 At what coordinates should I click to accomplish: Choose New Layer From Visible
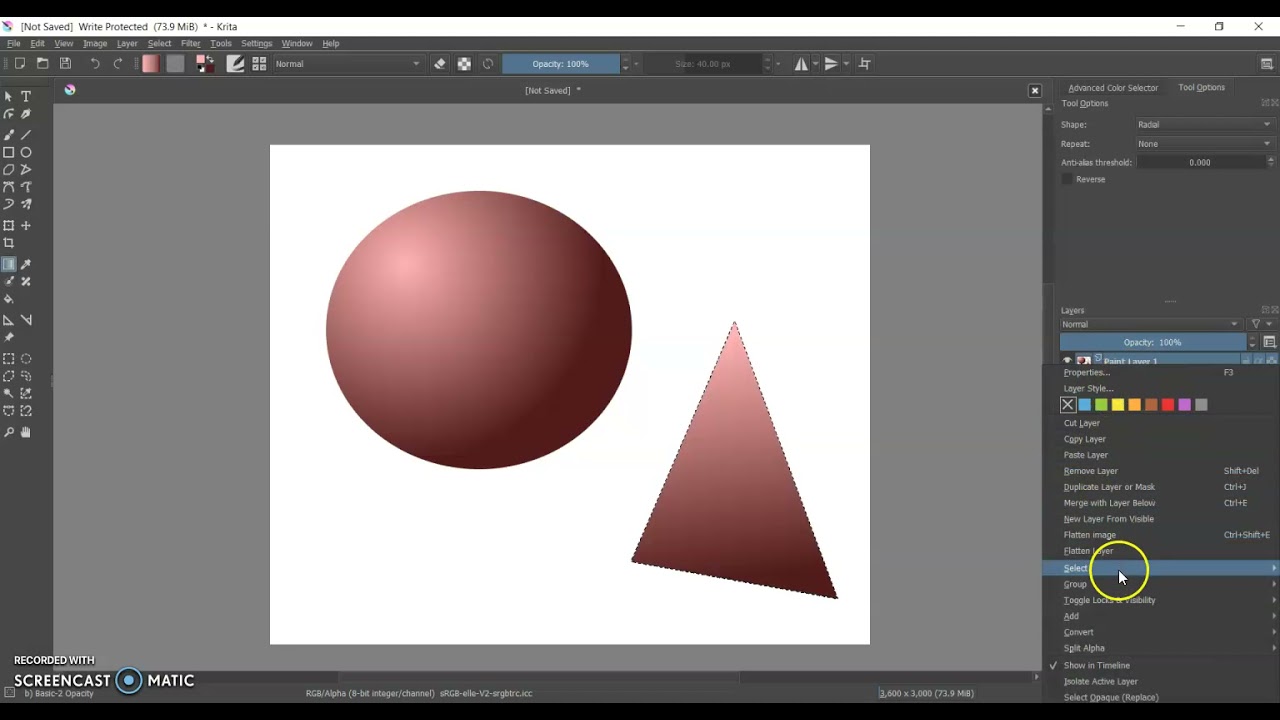(1161, 519)
